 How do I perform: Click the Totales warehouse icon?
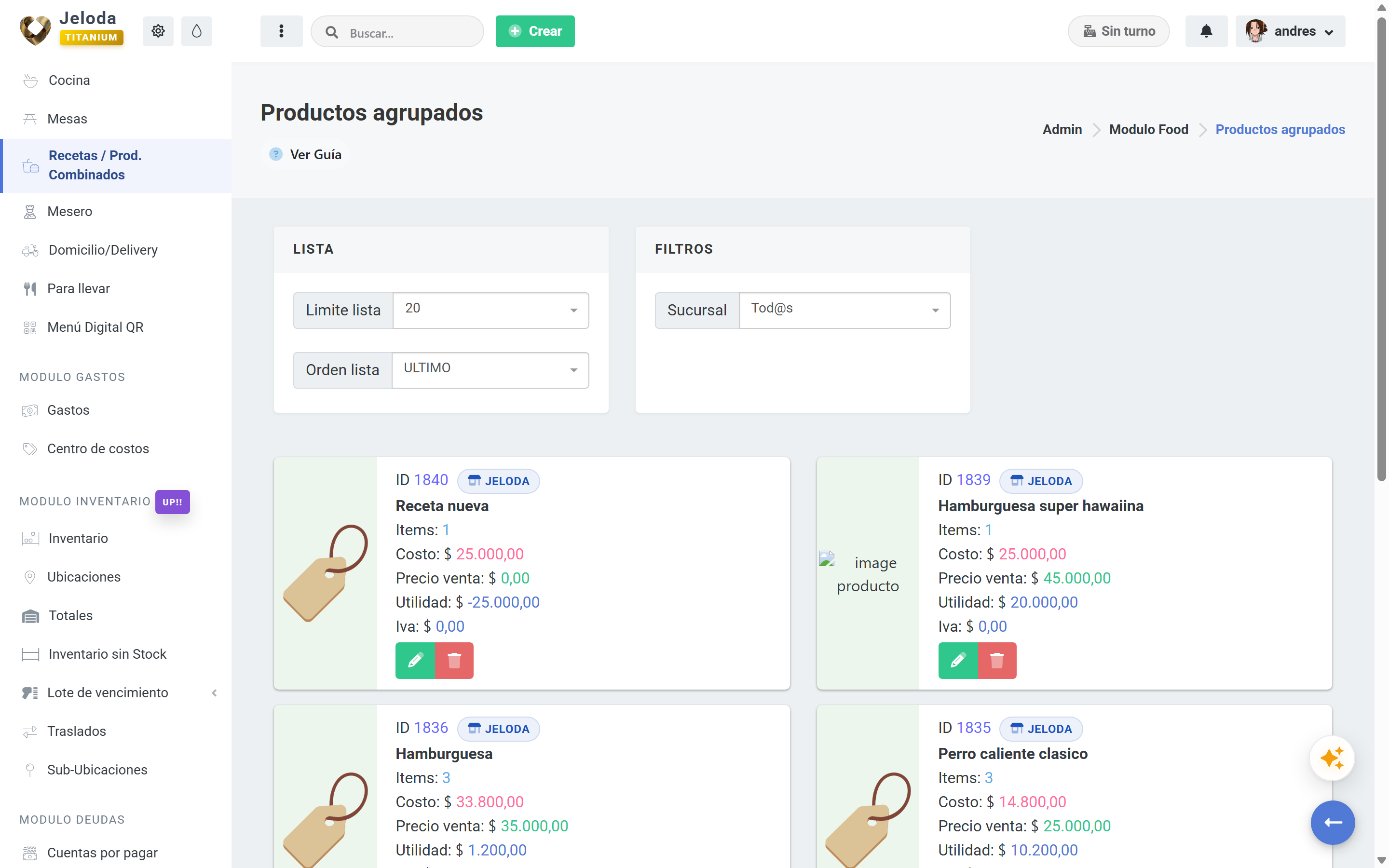point(30,615)
